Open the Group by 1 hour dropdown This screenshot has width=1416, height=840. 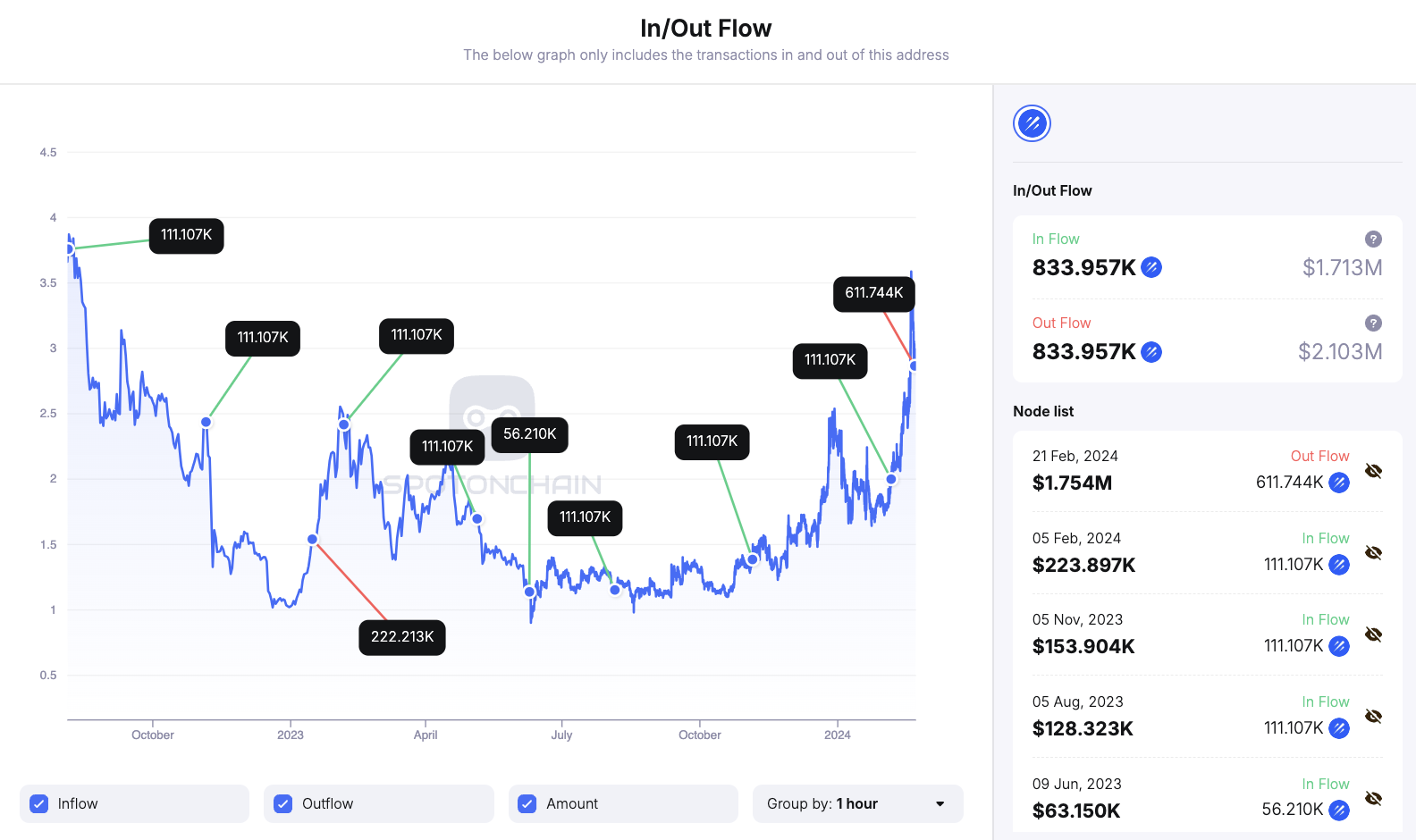point(856,803)
